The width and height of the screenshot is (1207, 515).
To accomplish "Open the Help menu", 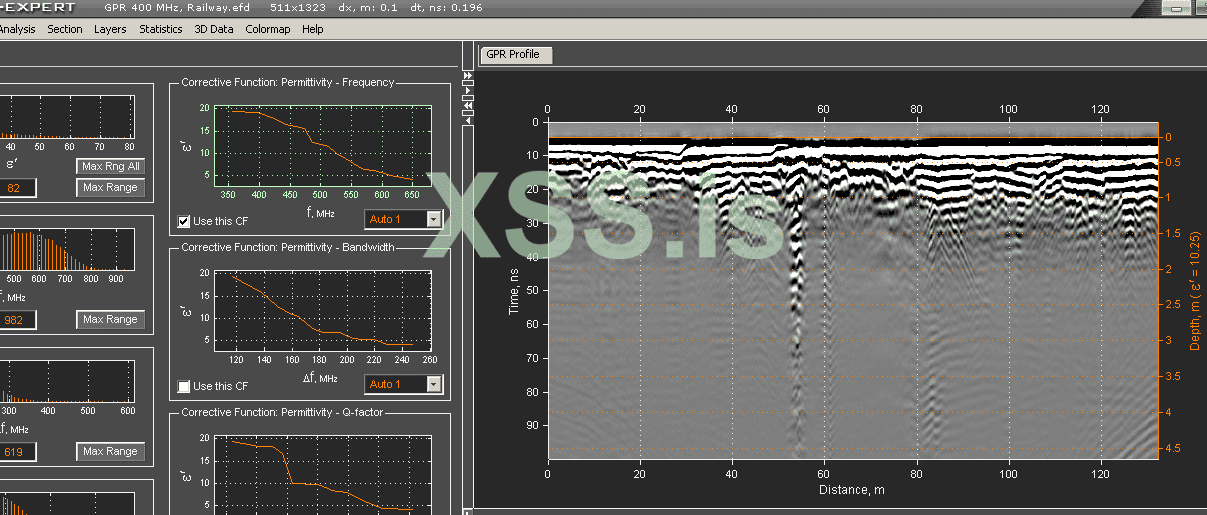I will (313, 29).
